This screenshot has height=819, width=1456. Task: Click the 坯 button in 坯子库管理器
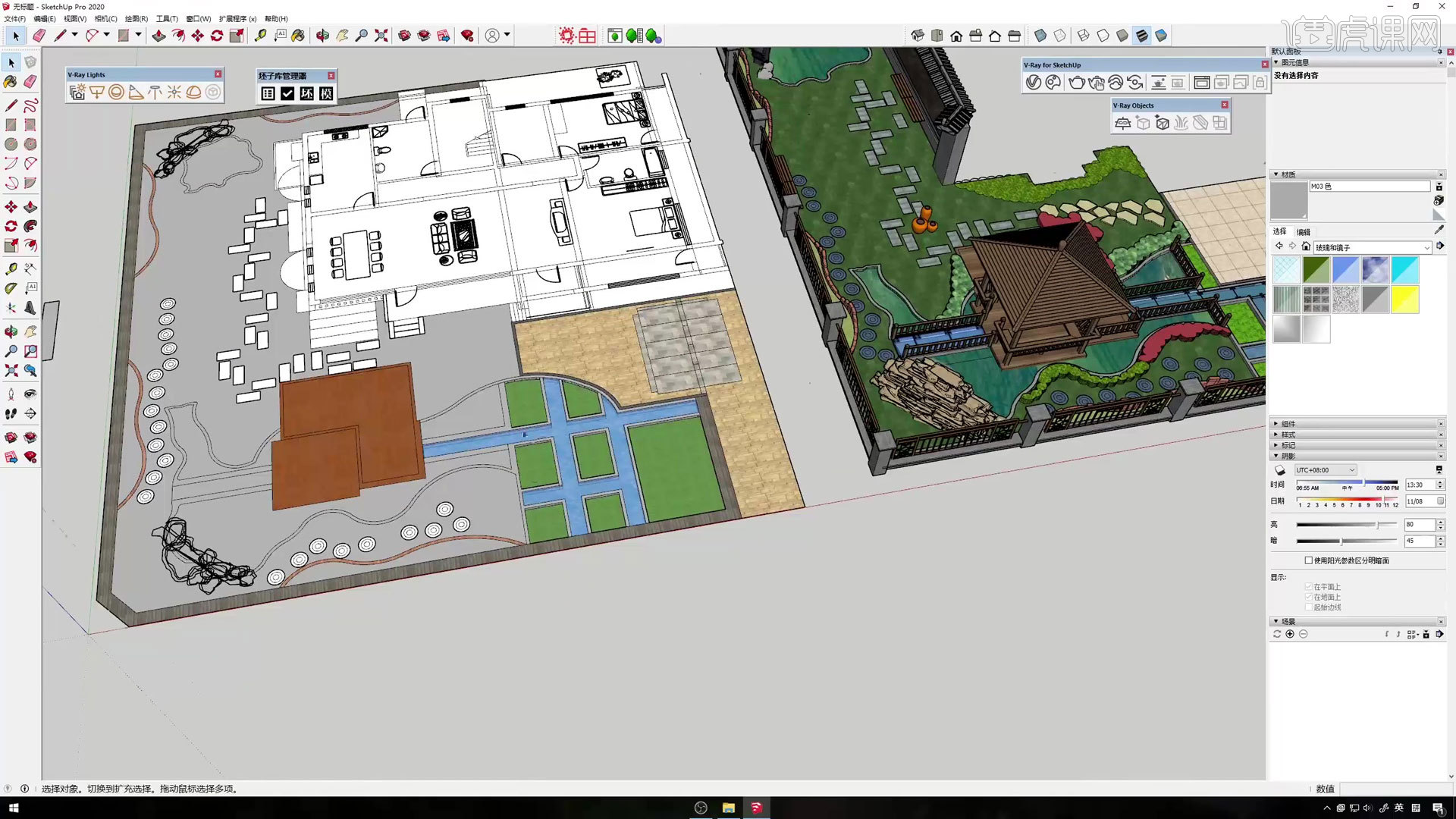point(306,93)
